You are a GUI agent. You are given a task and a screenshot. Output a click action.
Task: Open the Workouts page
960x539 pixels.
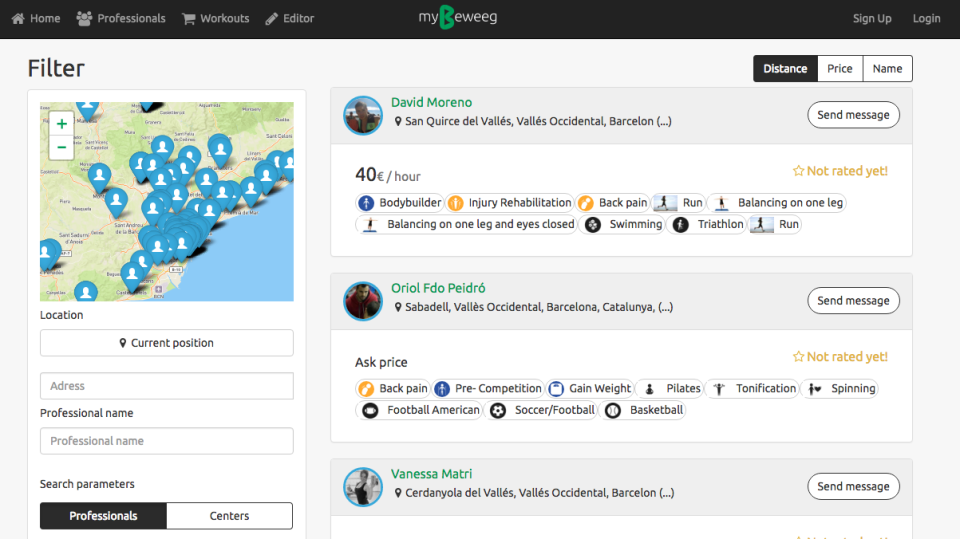pos(216,18)
